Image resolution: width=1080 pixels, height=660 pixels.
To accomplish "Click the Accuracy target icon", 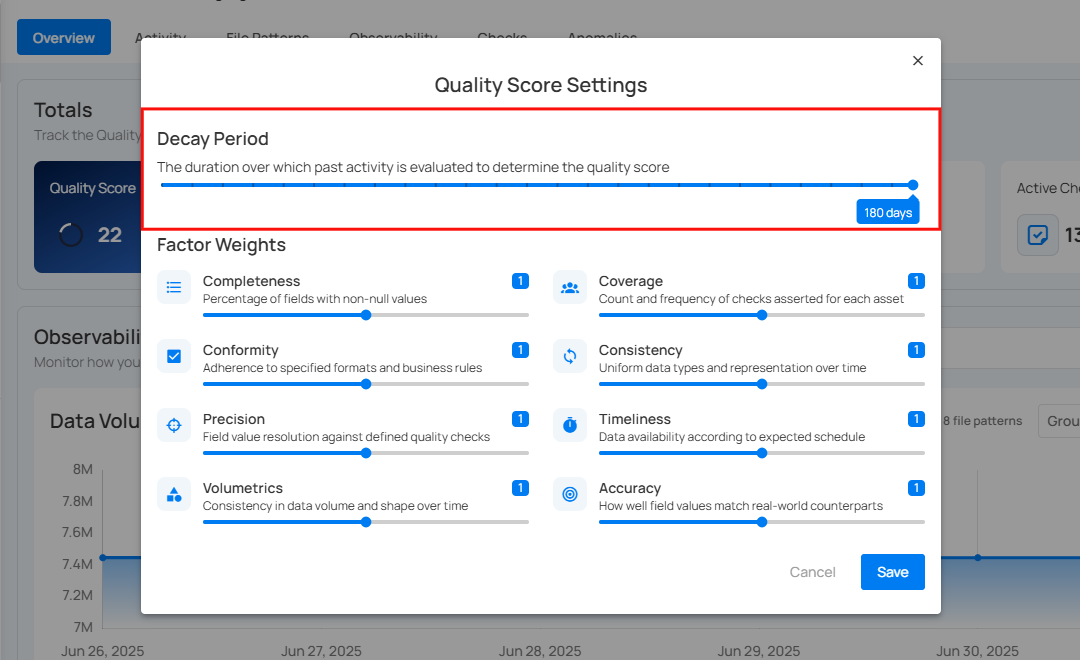I will 570,494.
